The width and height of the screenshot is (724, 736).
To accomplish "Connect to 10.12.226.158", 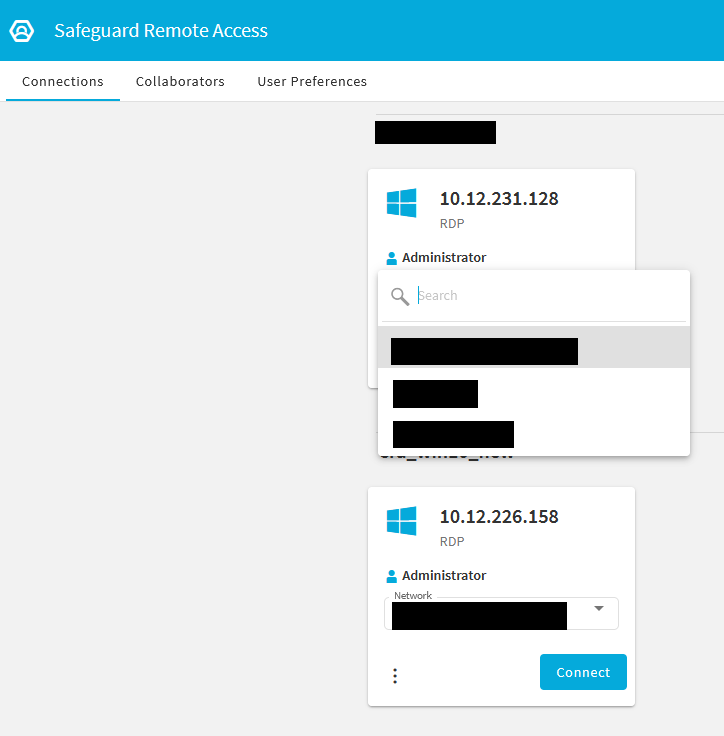I will click(x=583, y=672).
